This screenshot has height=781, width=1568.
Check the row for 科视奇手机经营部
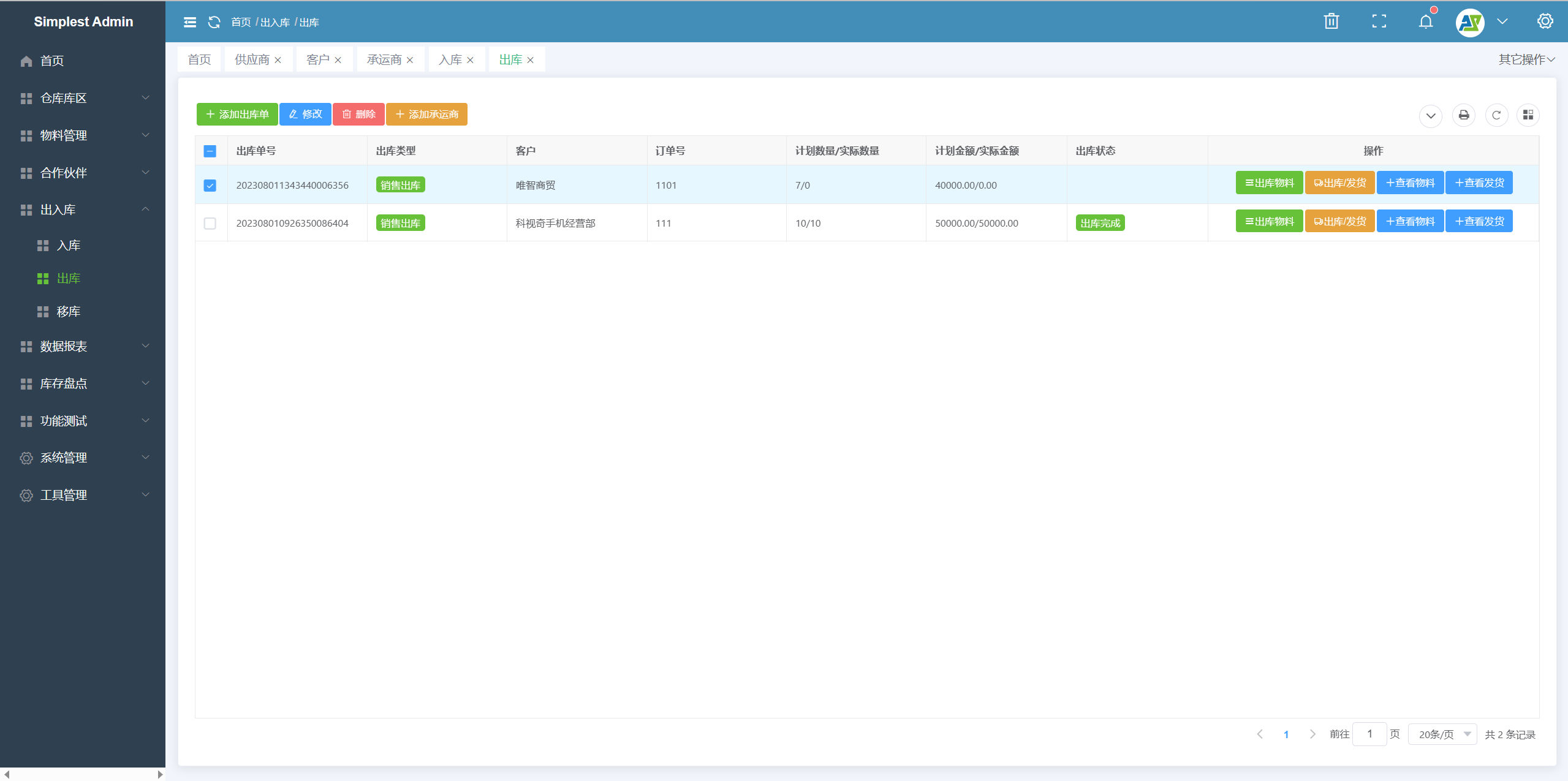(x=210, y=223)
